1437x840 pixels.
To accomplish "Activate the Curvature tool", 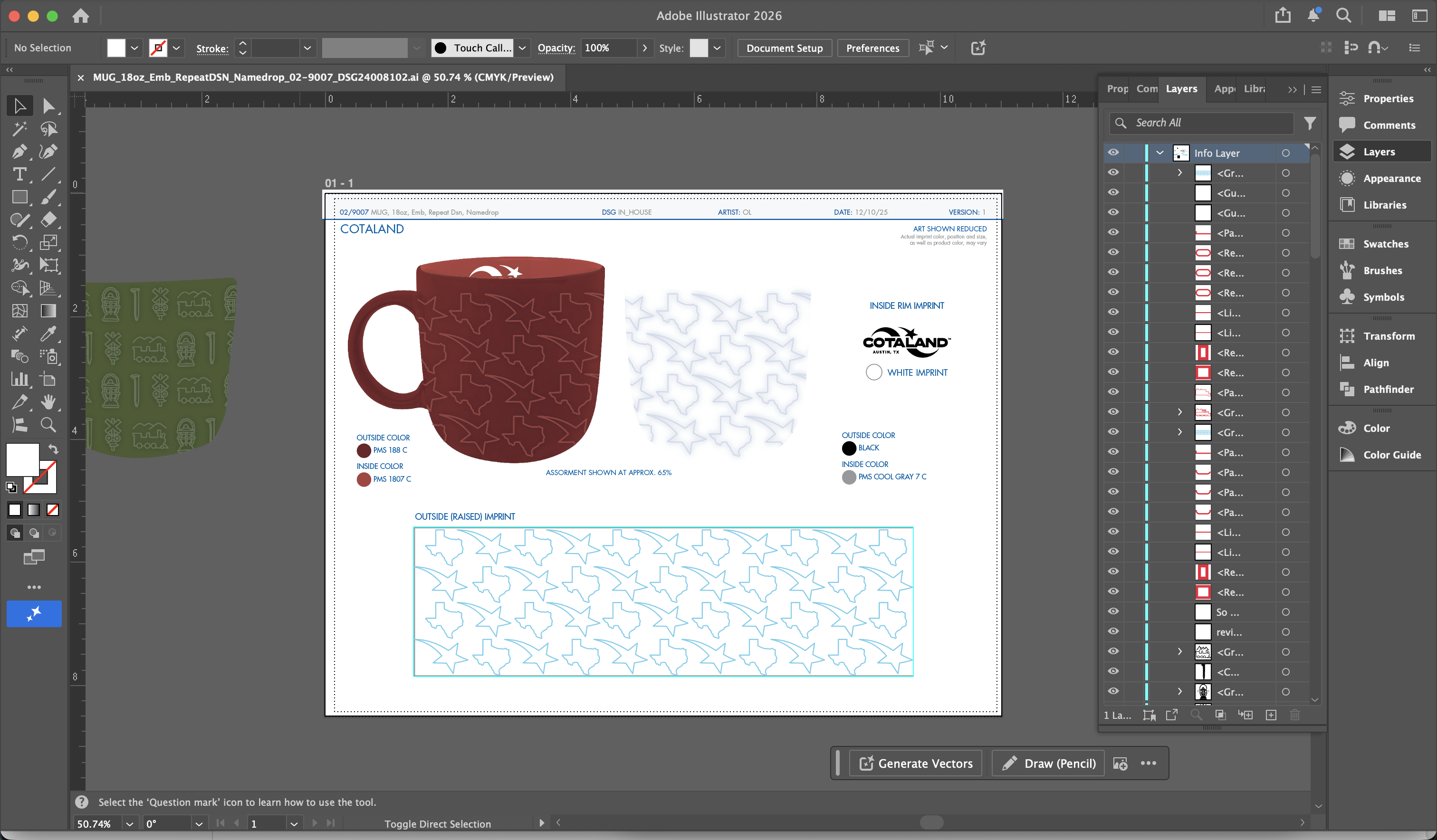I will click(48, 152).
